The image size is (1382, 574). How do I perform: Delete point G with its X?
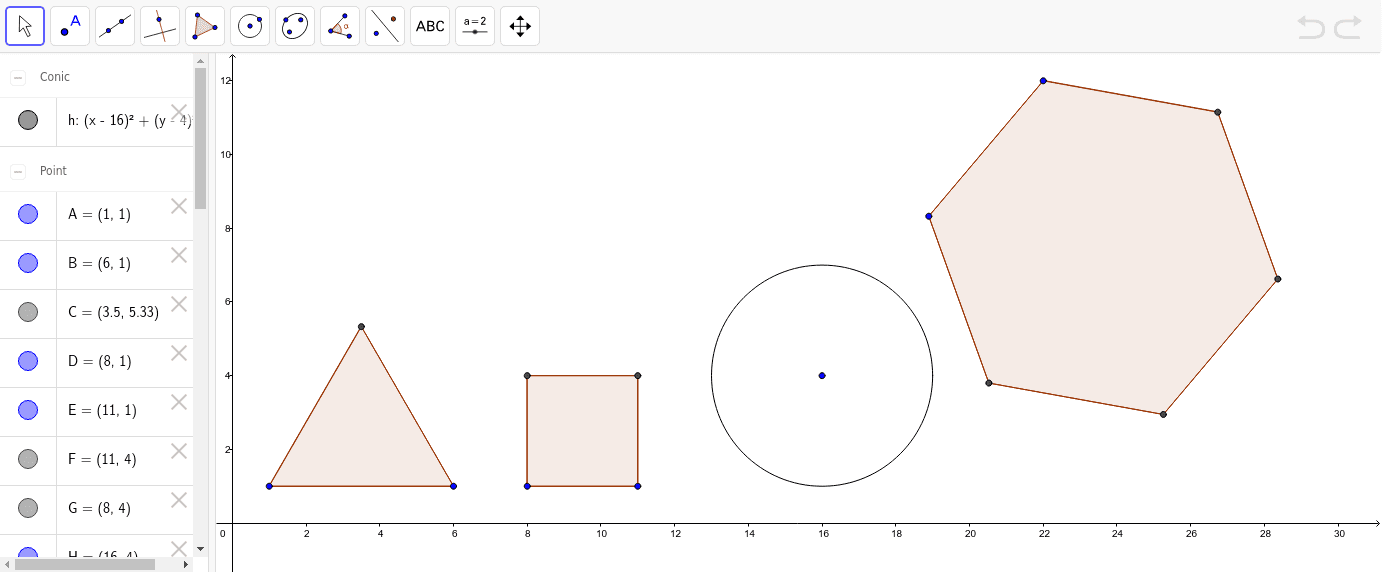tap(179, 500)
